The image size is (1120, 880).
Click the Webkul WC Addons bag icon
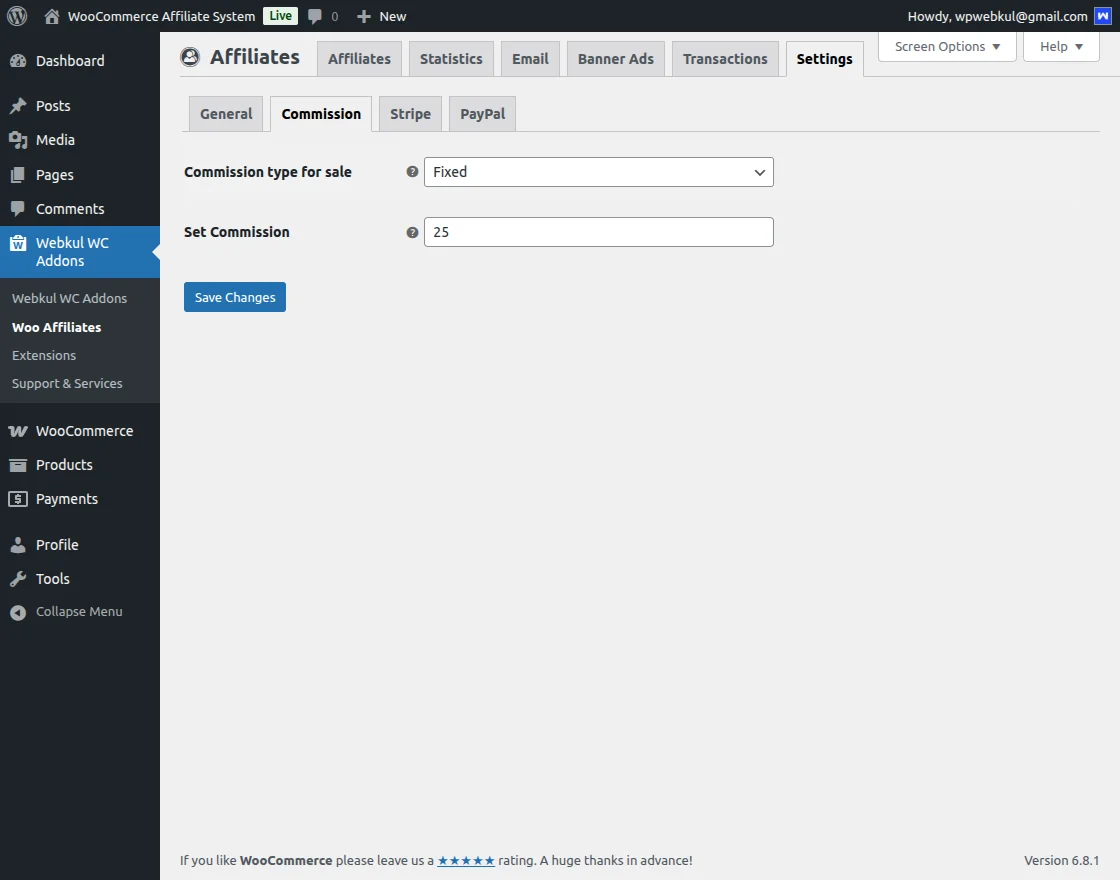point(18,243)
